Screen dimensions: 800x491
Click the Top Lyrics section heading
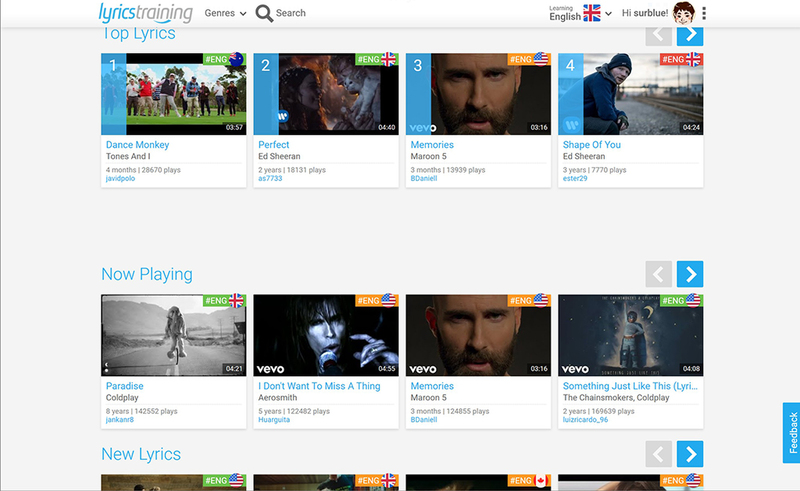click(x=138, y=34)
